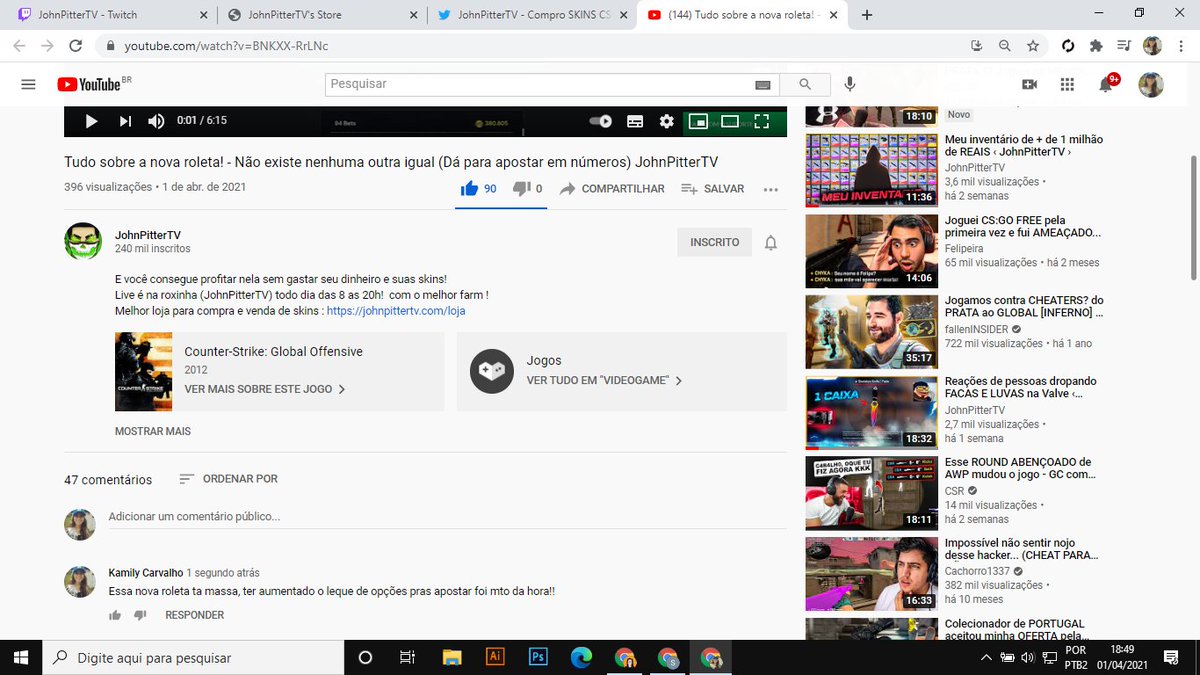The width and height of the screenshot is (1200, 675).
Task: Click the search magnifier button
Action: coord(805,85)
